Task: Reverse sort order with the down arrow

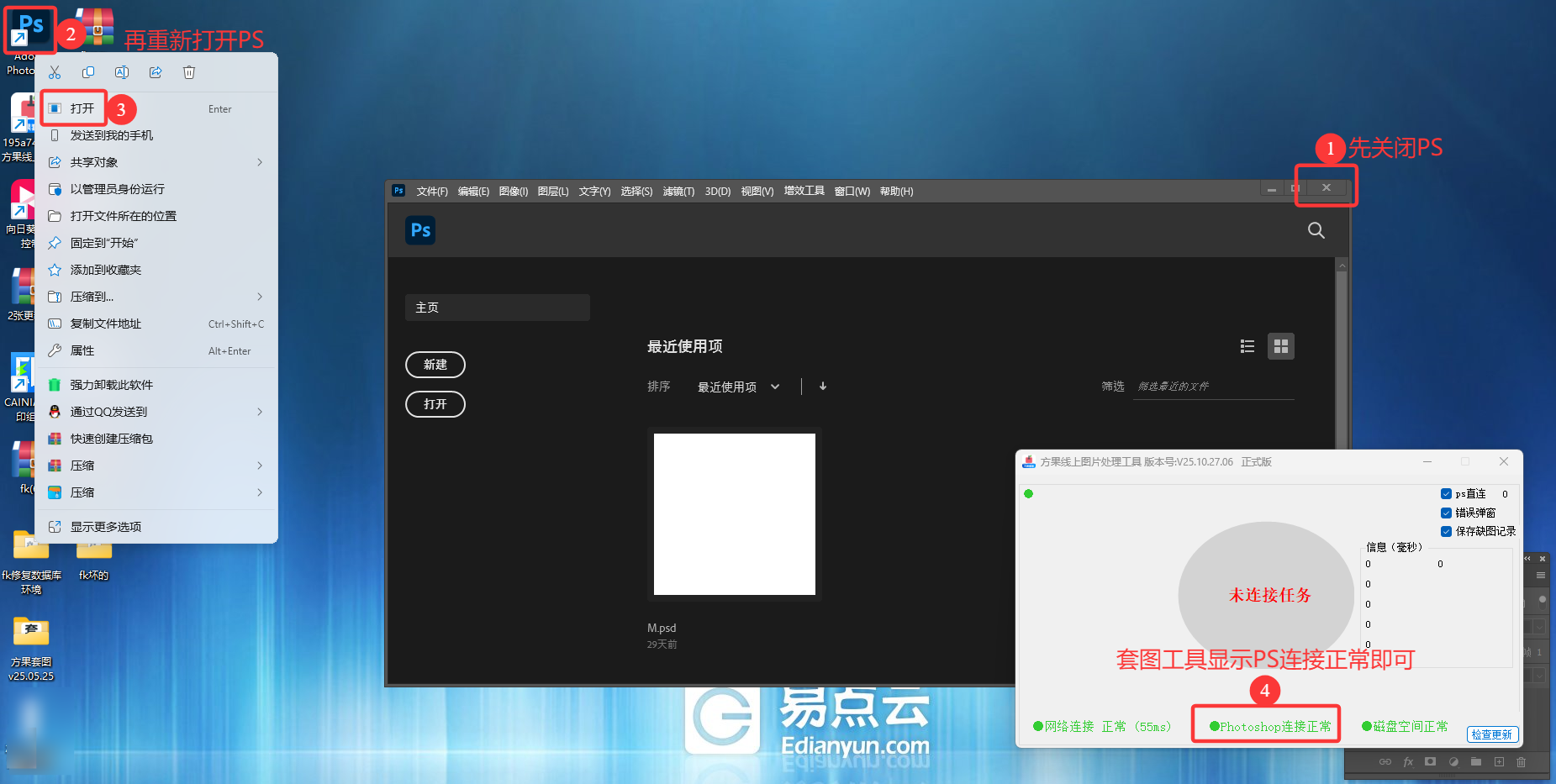Action: click(x=823, y=387)
